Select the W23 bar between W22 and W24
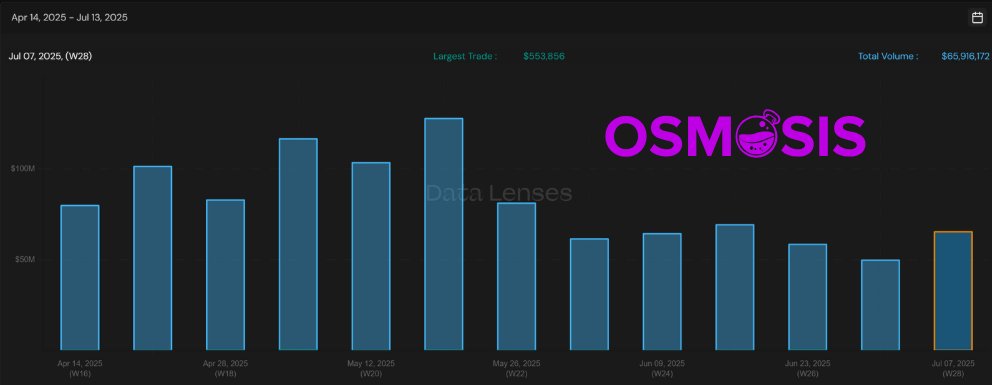This screenshot has width=992, height=385. [589, 294]
